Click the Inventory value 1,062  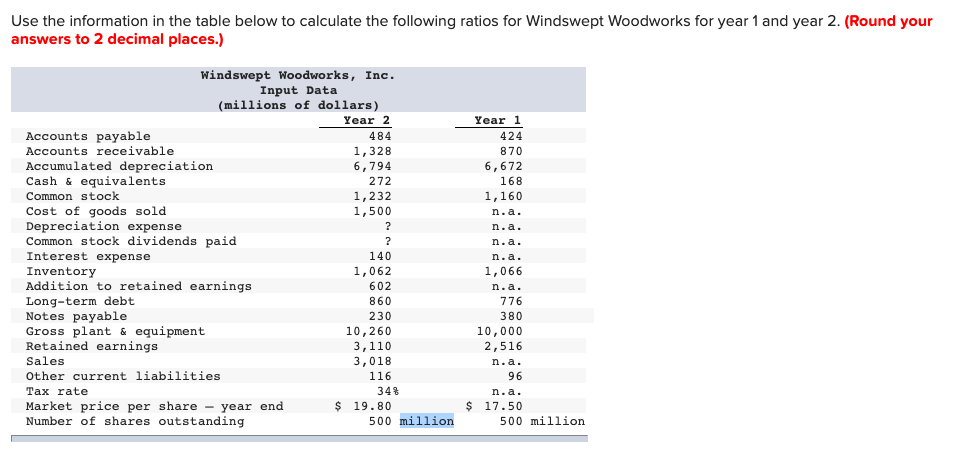click(x=372, y=271)
